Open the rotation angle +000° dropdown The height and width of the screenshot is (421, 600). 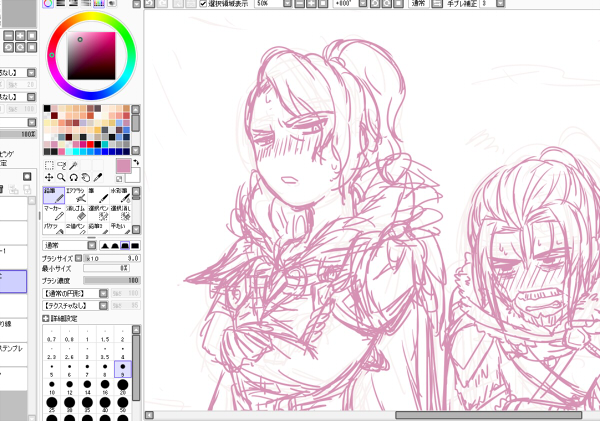[x=363, y=4]
